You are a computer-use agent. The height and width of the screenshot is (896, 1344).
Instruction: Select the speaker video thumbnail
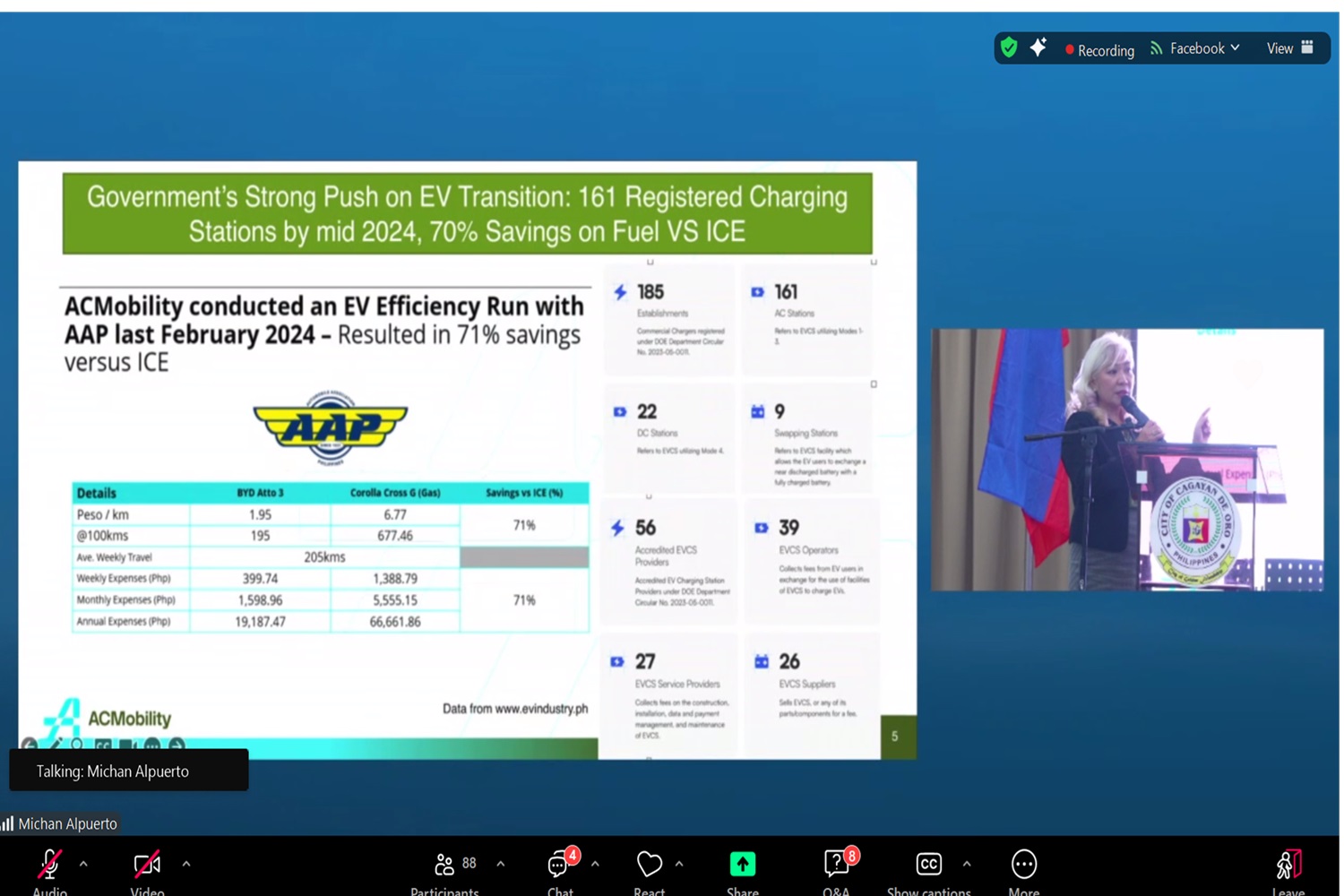pos(1127,460)
